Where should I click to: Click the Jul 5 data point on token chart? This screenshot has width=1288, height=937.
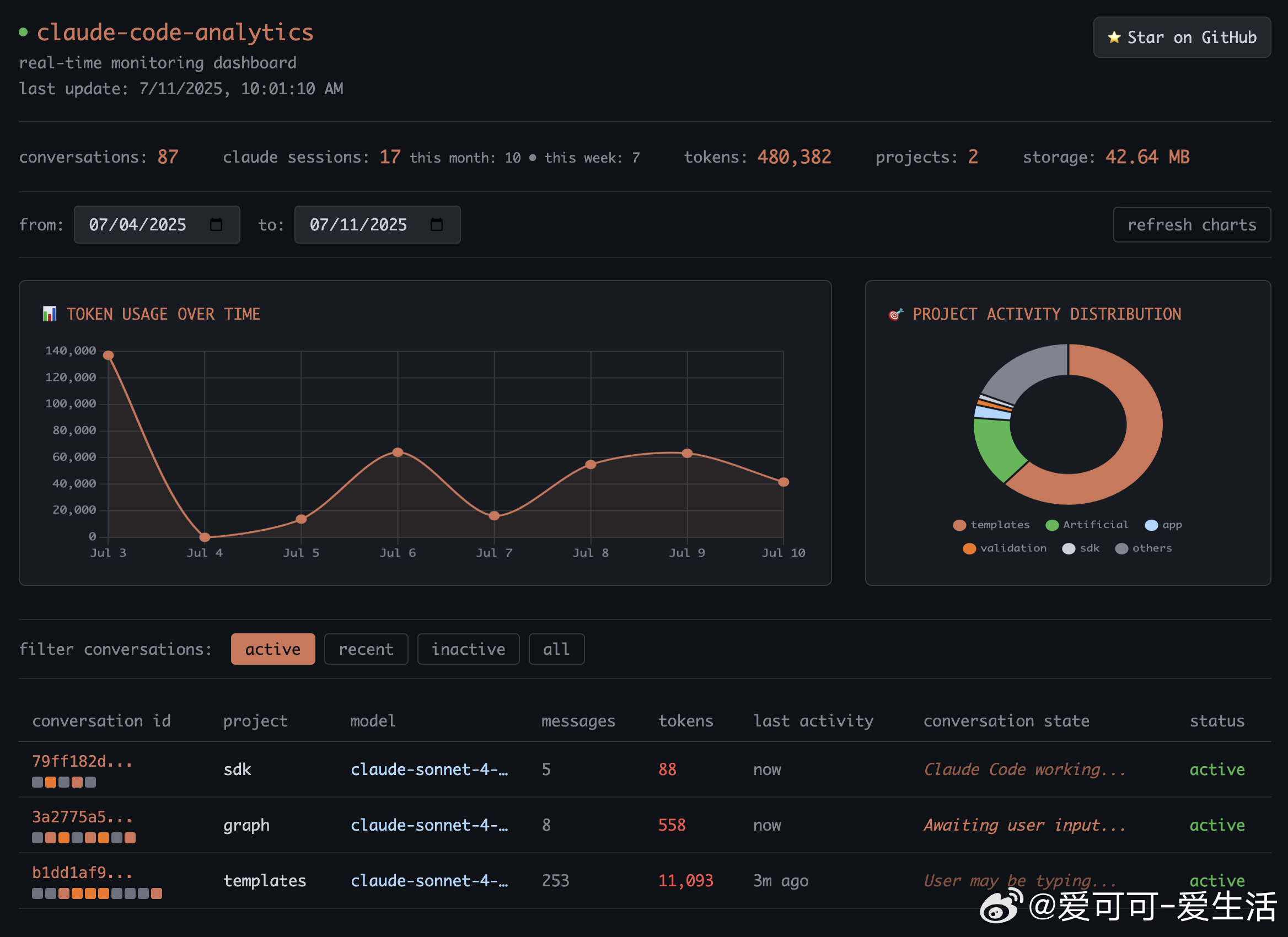(302, 519)
